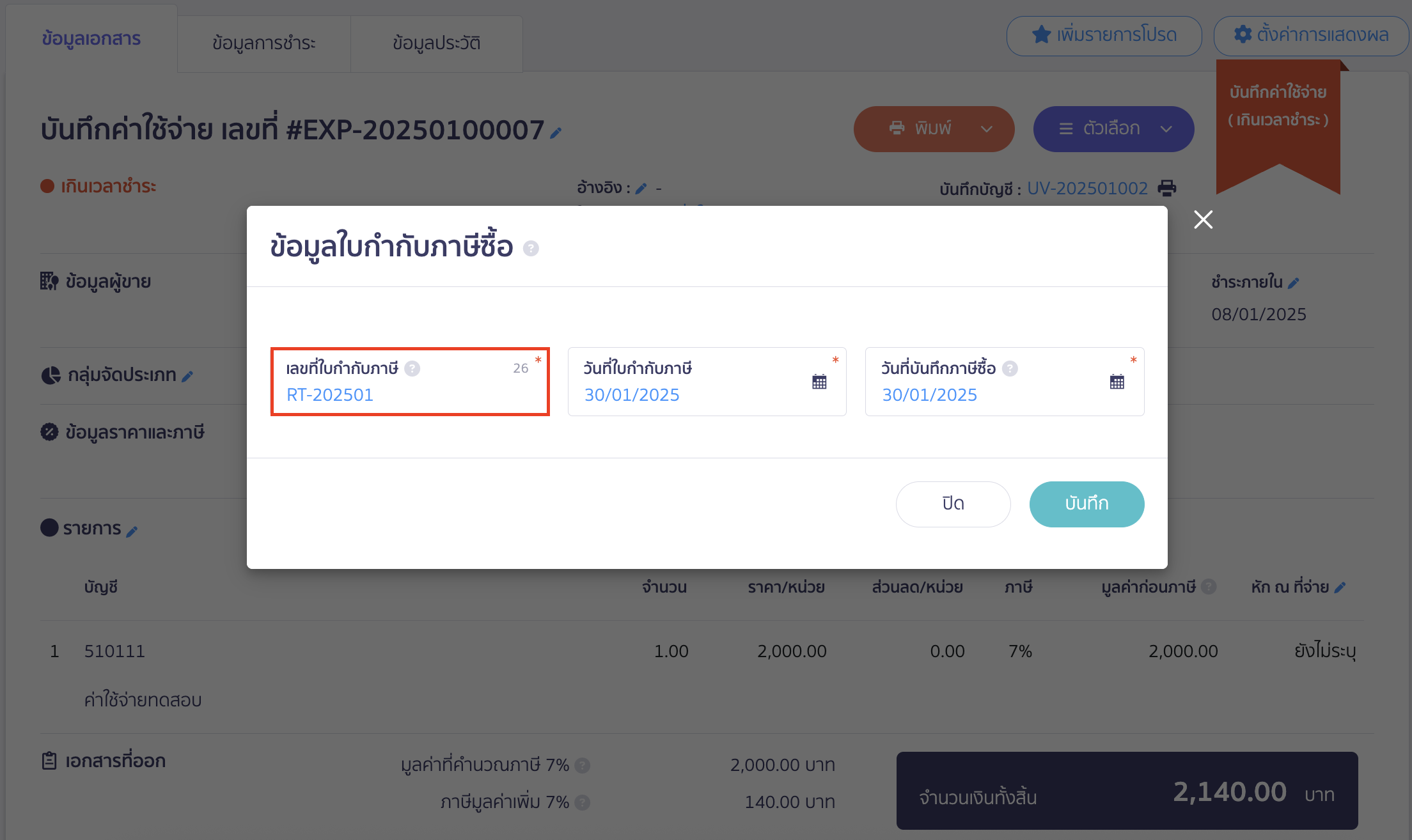Open calendar picker for วันที่ใบกำกับภาษี field

point(819,381)
